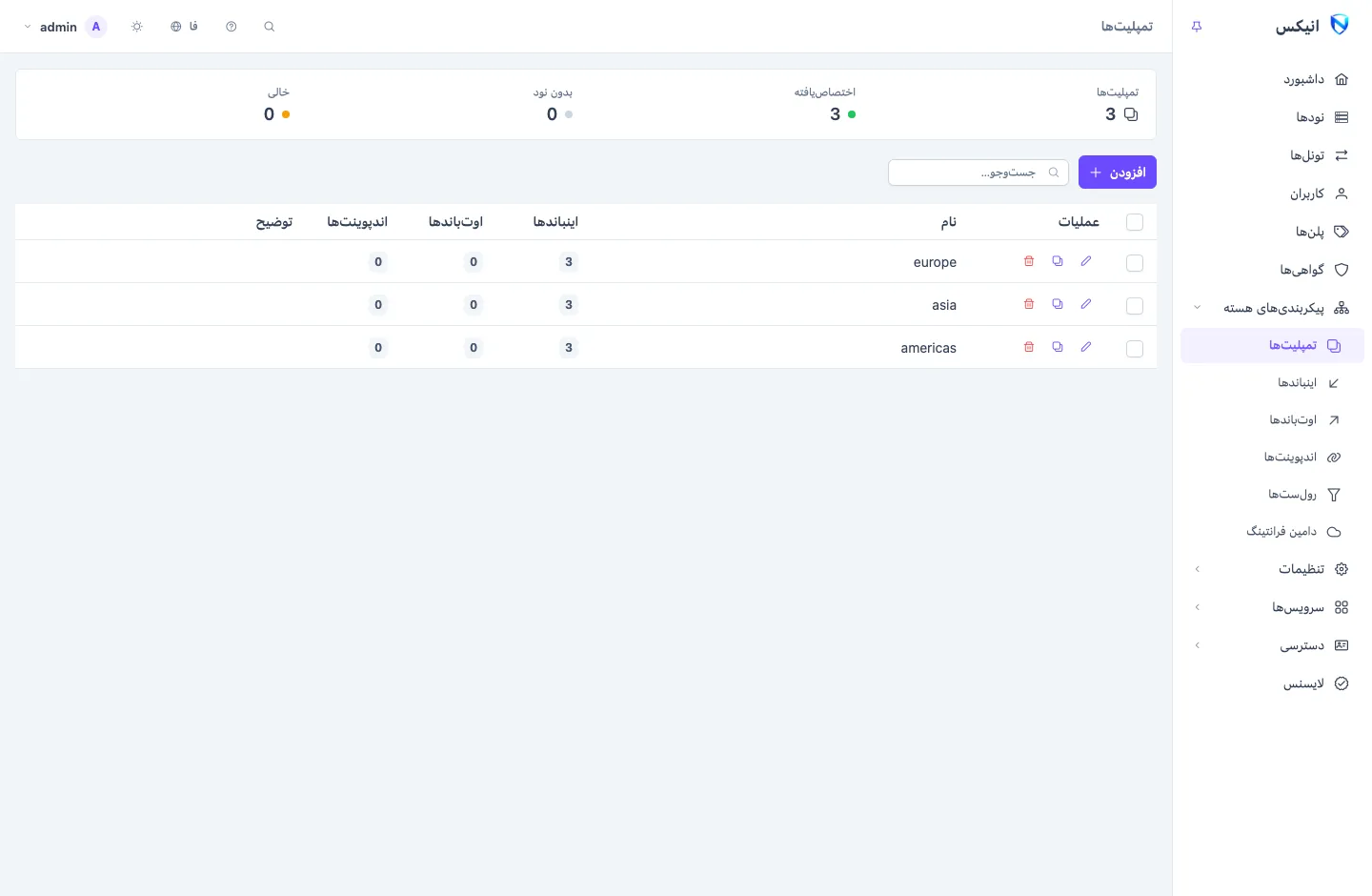Navigate to تونل‌ها in sidebar
This screenshot has height=896, width=1372.
click(x=1272, y=155)
